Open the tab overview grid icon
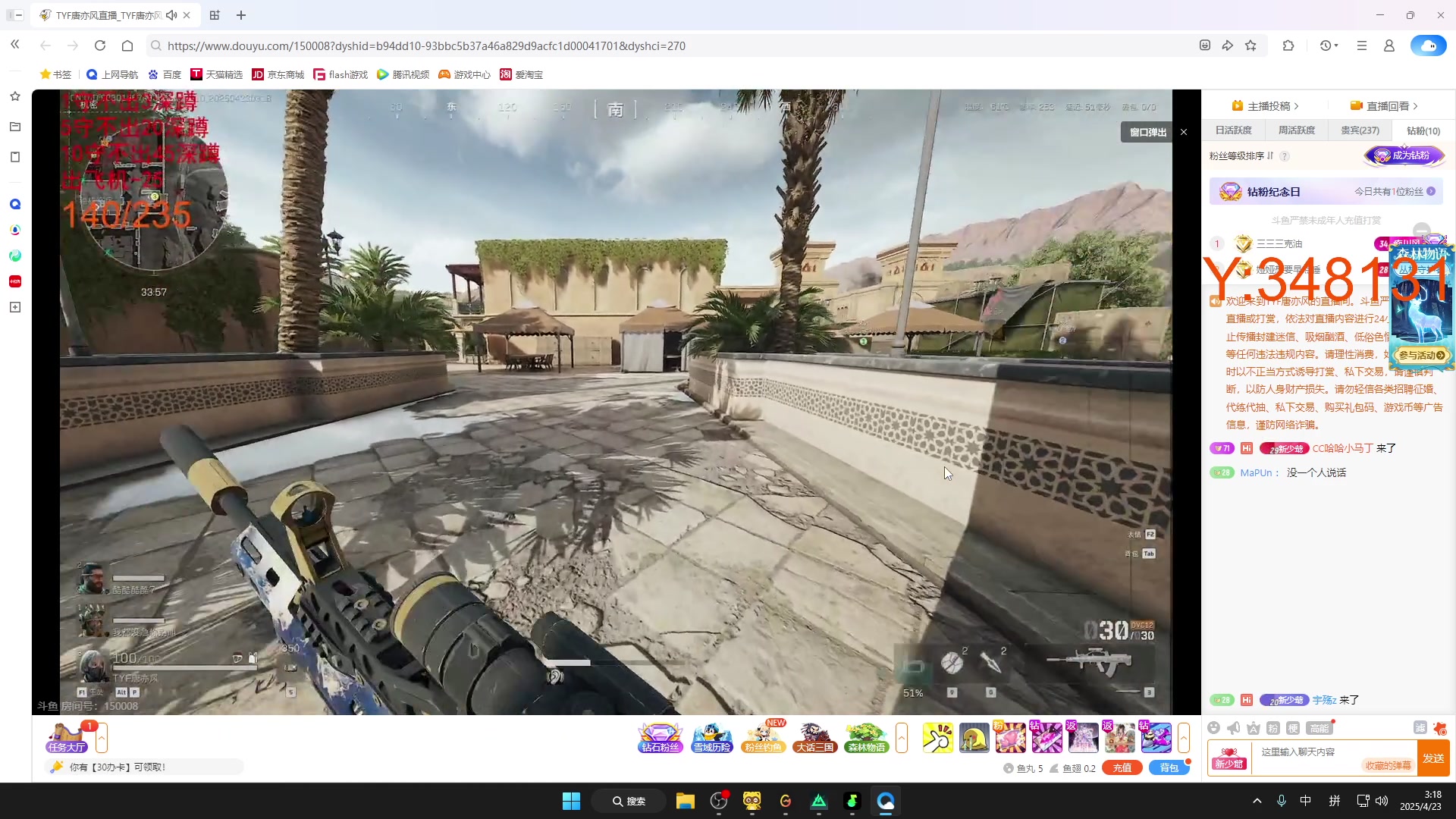This screenshot has width=1456, height=819. point(215,15)
